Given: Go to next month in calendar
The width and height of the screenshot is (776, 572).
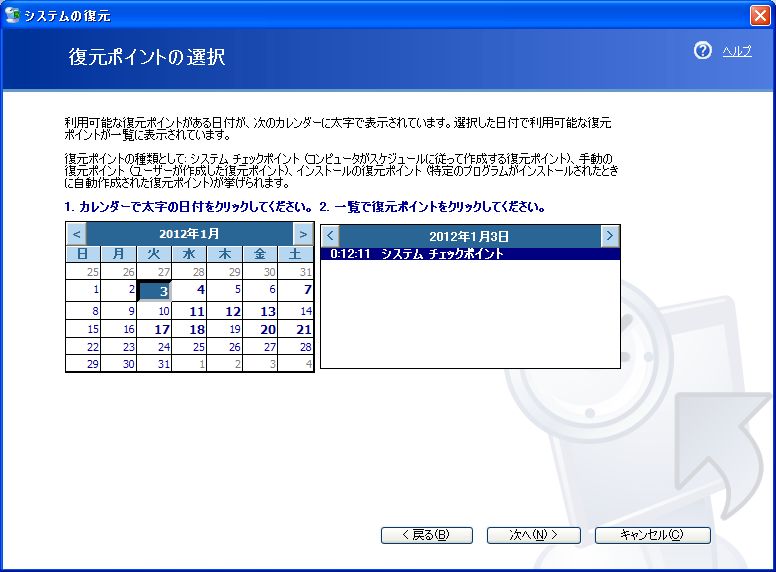Looking at the screenshot, I should coord(303,234).
